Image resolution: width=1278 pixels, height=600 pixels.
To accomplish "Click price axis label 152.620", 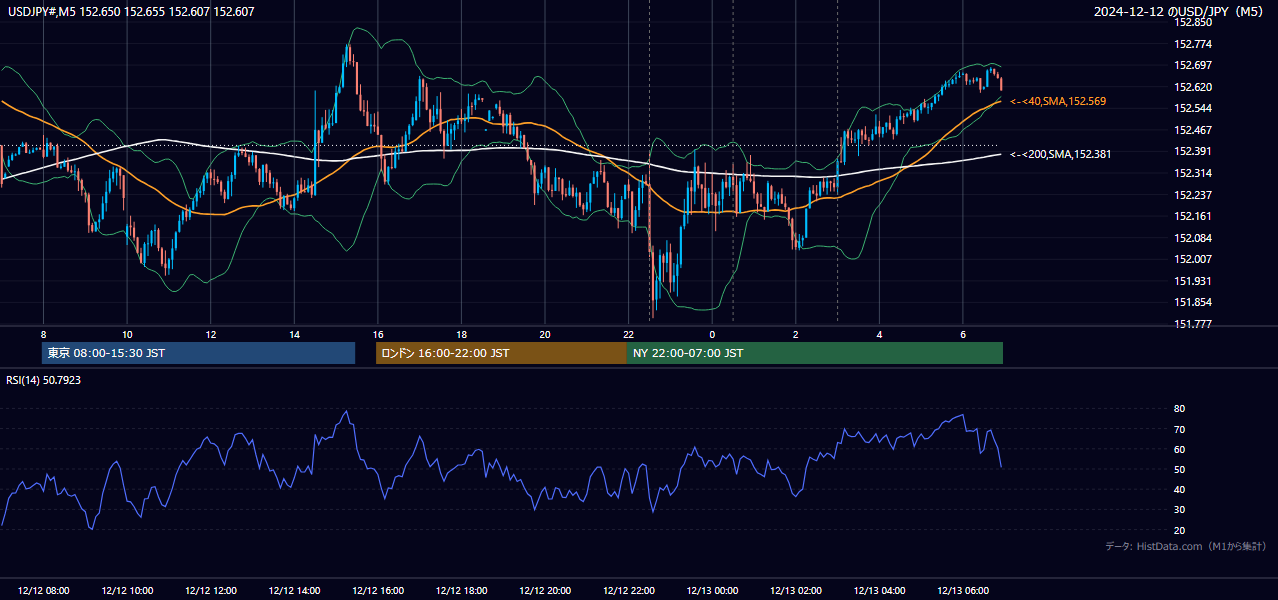I will tap(1193, 87).
